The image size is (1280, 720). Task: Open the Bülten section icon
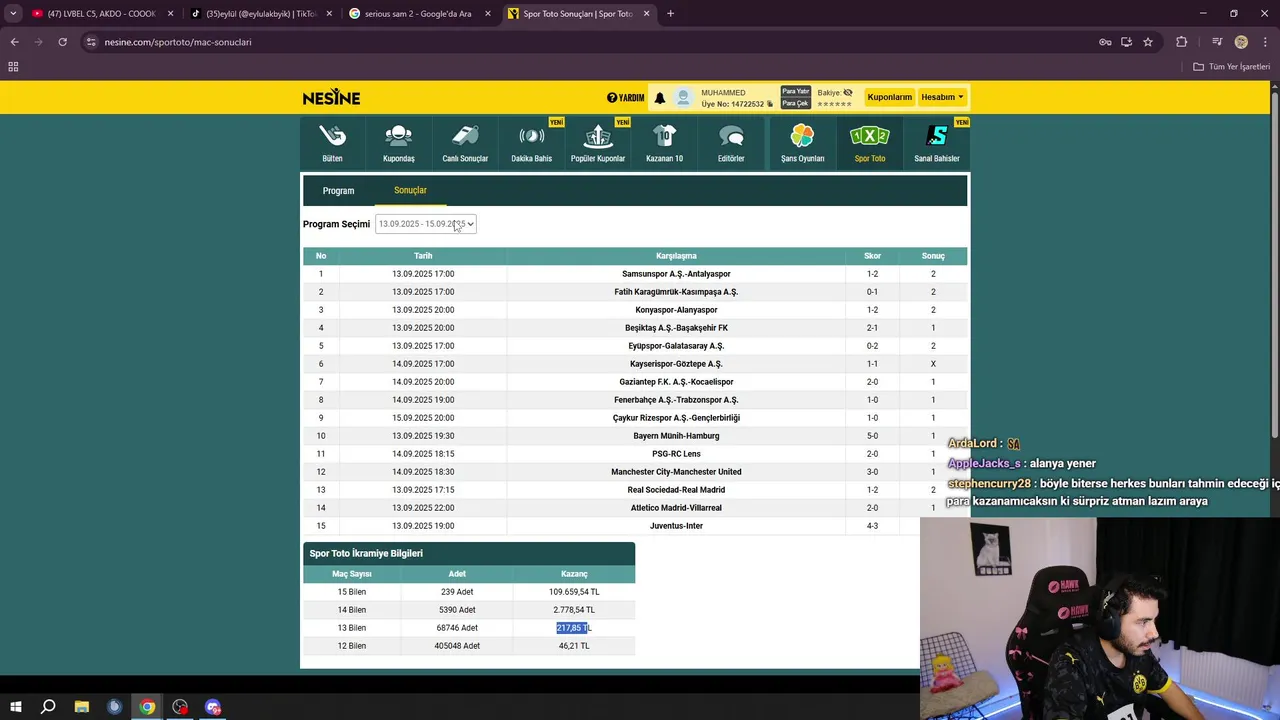click(x=332, y=143)
